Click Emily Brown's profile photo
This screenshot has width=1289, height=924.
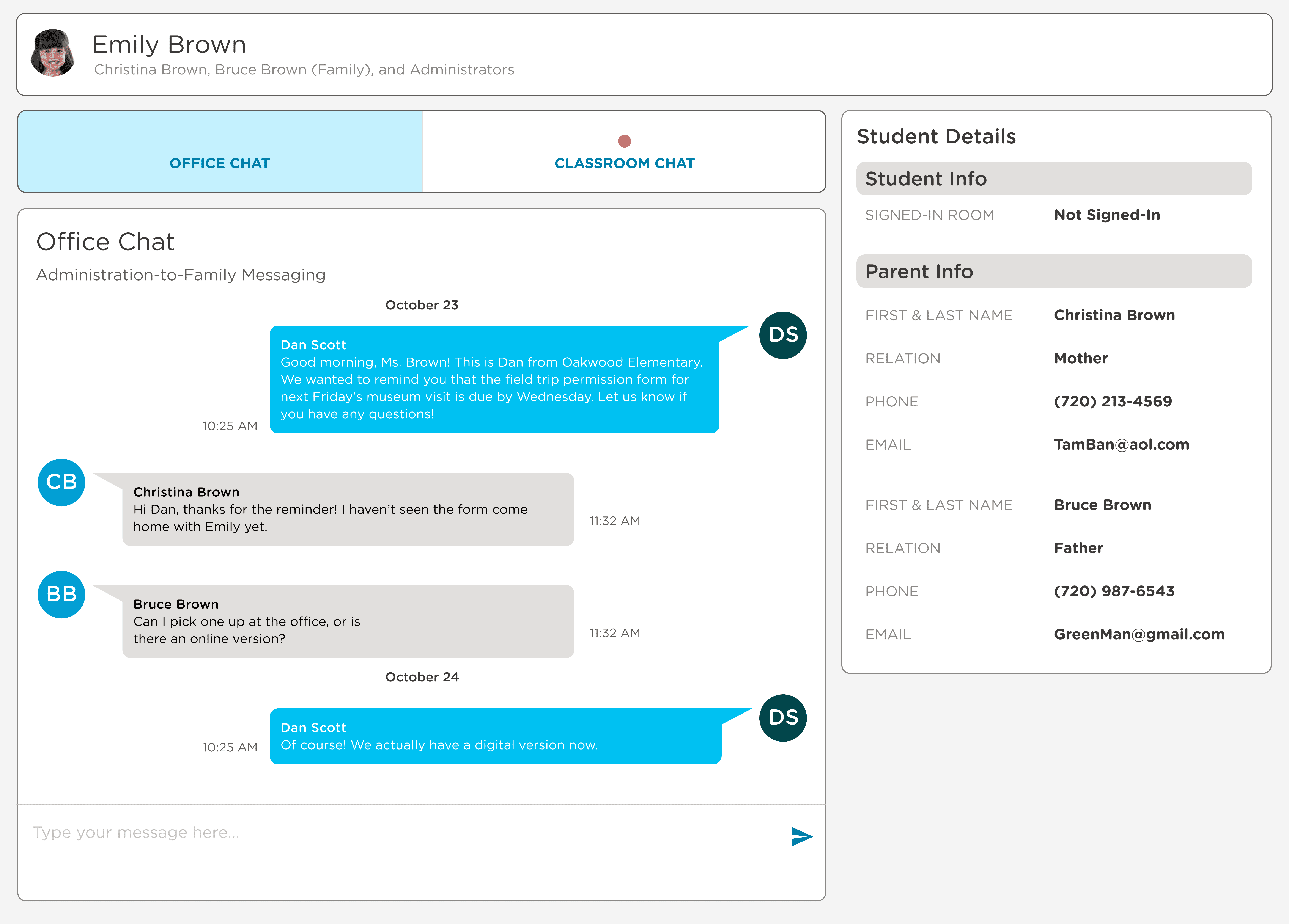point(53,53)
